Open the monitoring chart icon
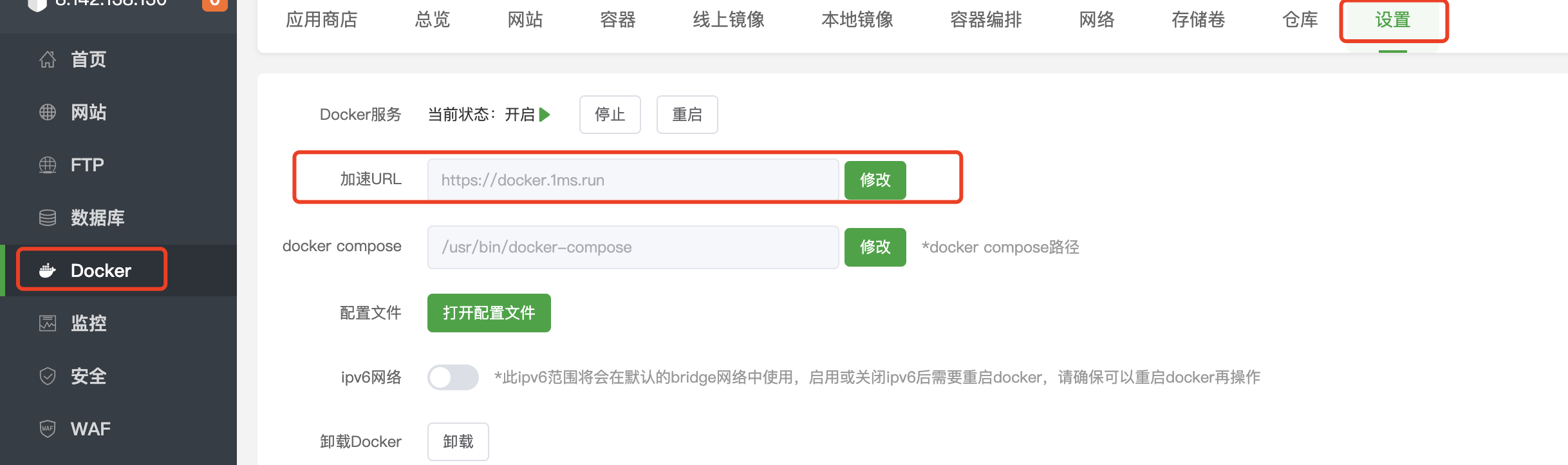The image size is (1568, 465). (x=48, y=323)
